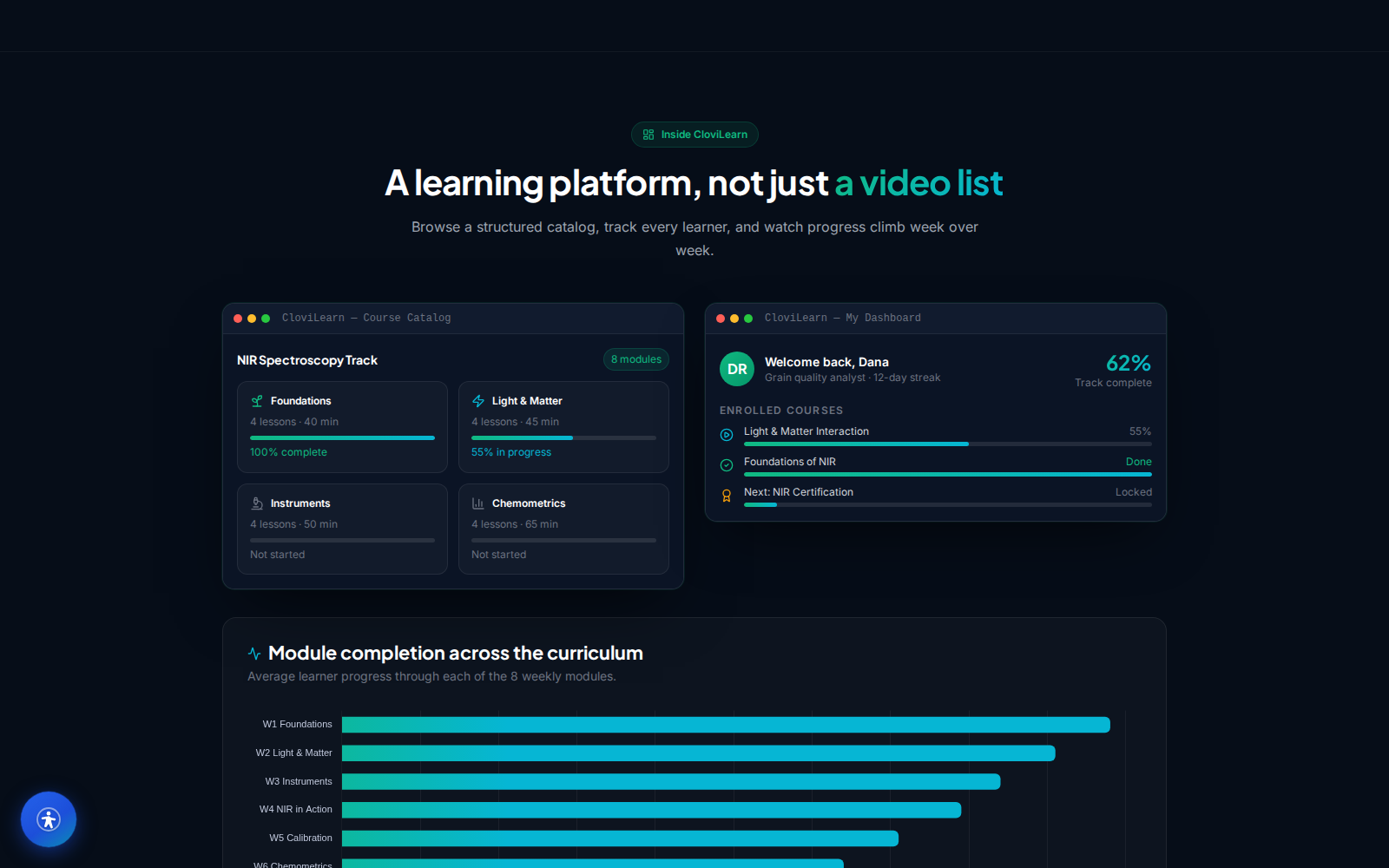This screenshot has height=868, width=1389.
Task: Click green dot in My Dashboard window
Action: coord(748,319)
